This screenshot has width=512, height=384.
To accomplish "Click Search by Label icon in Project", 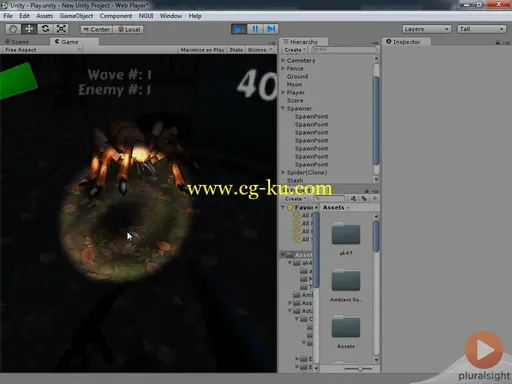I will 364,199.
